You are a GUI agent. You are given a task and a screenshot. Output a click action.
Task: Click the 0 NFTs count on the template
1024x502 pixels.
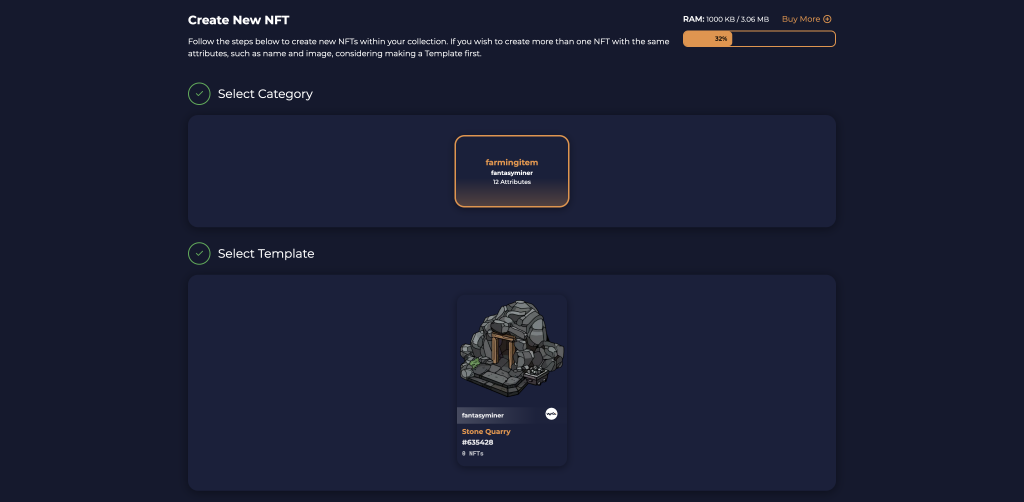473,453
